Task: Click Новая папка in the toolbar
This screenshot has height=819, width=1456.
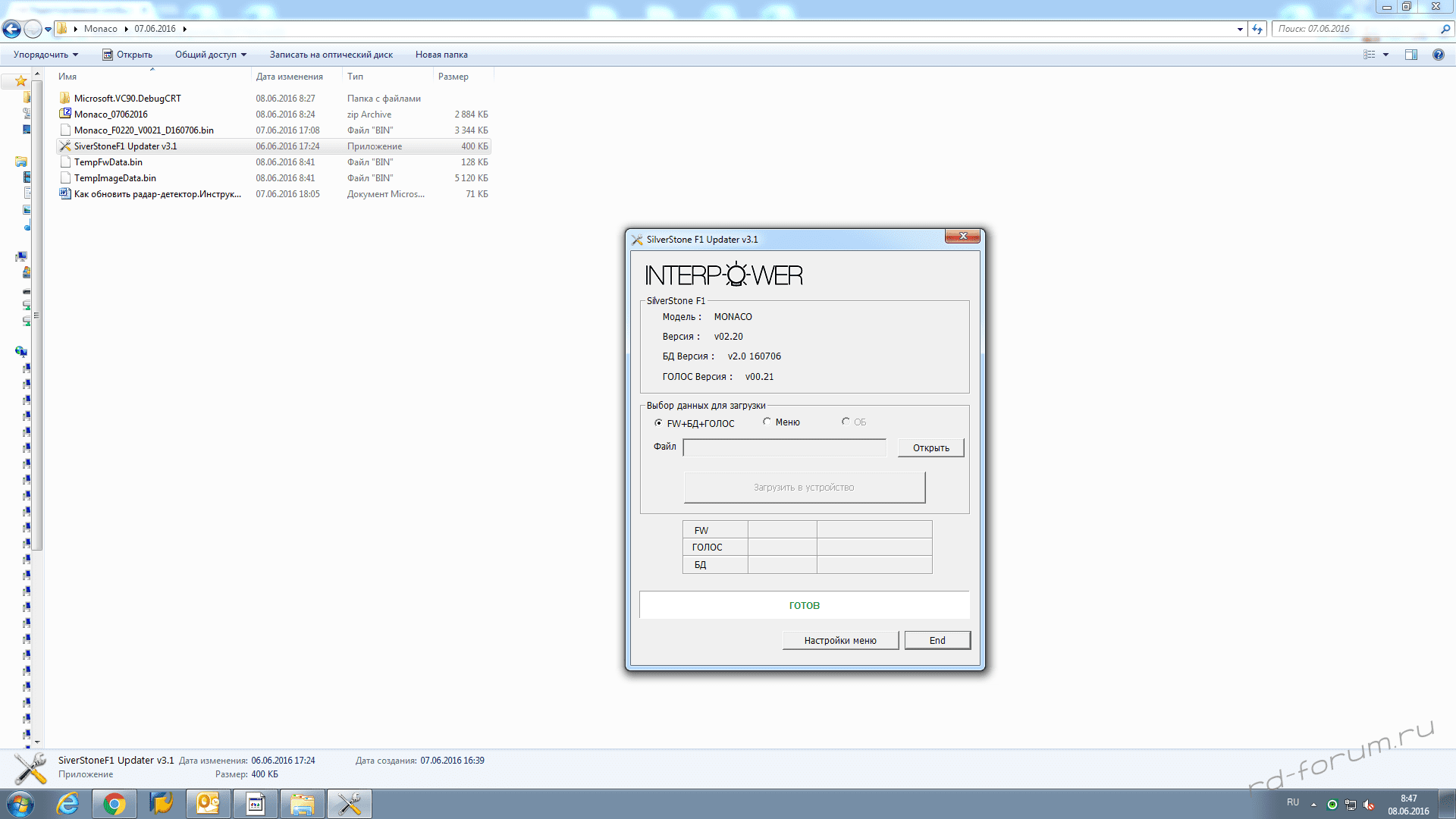Action: point(441,55)
